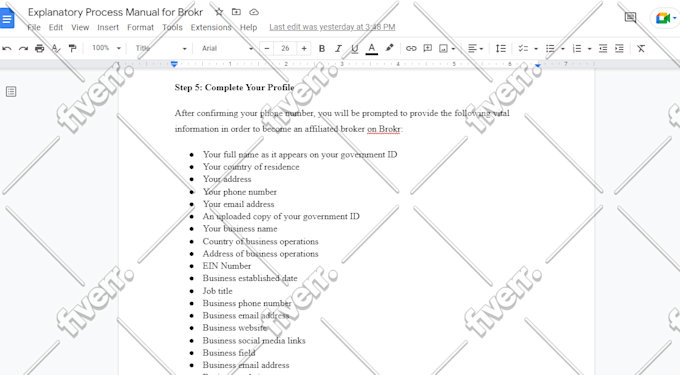Open the Tools menu

tap(172, 27)
